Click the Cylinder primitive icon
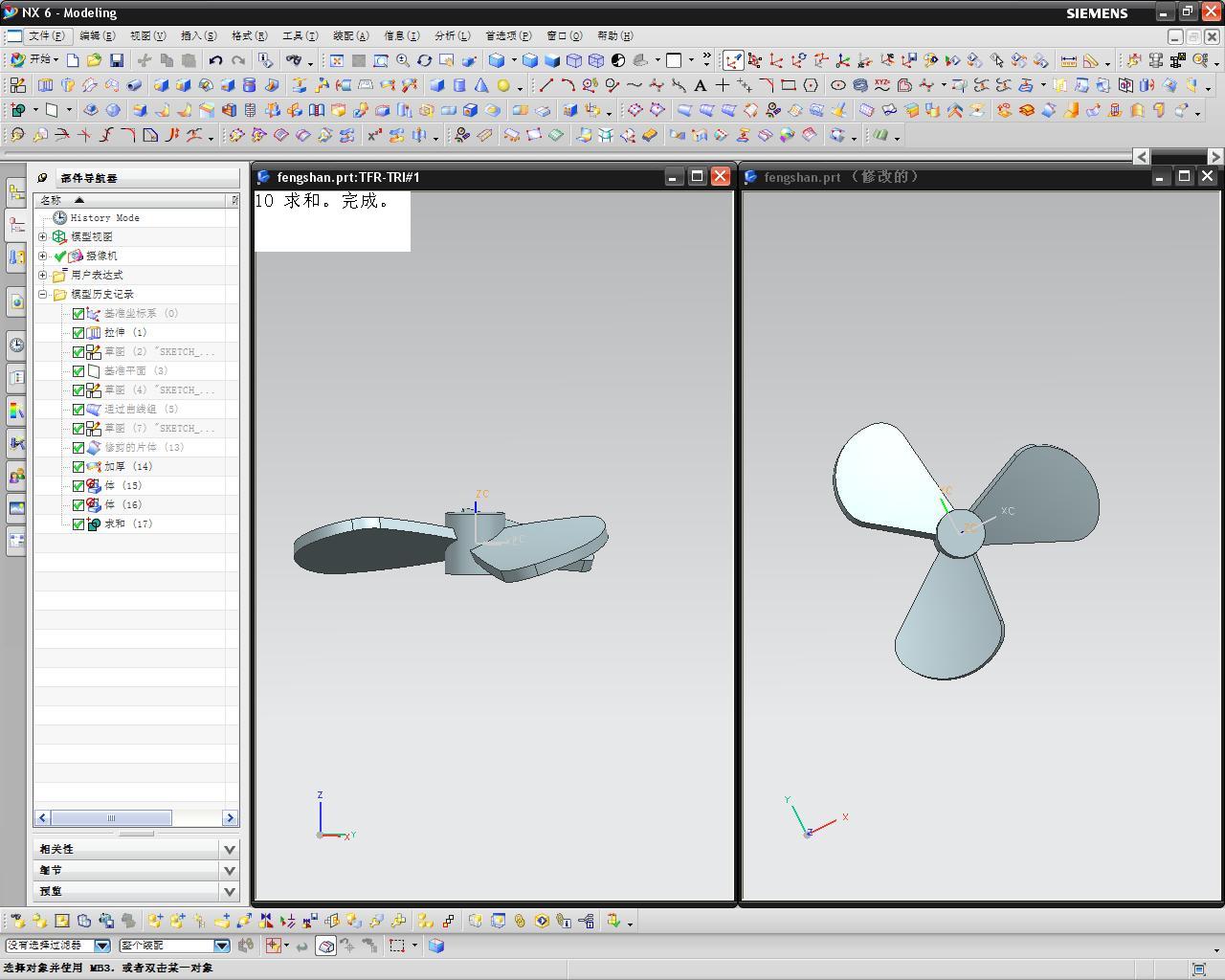This screenshot has height=980, width=1225. tap(459, 85)
